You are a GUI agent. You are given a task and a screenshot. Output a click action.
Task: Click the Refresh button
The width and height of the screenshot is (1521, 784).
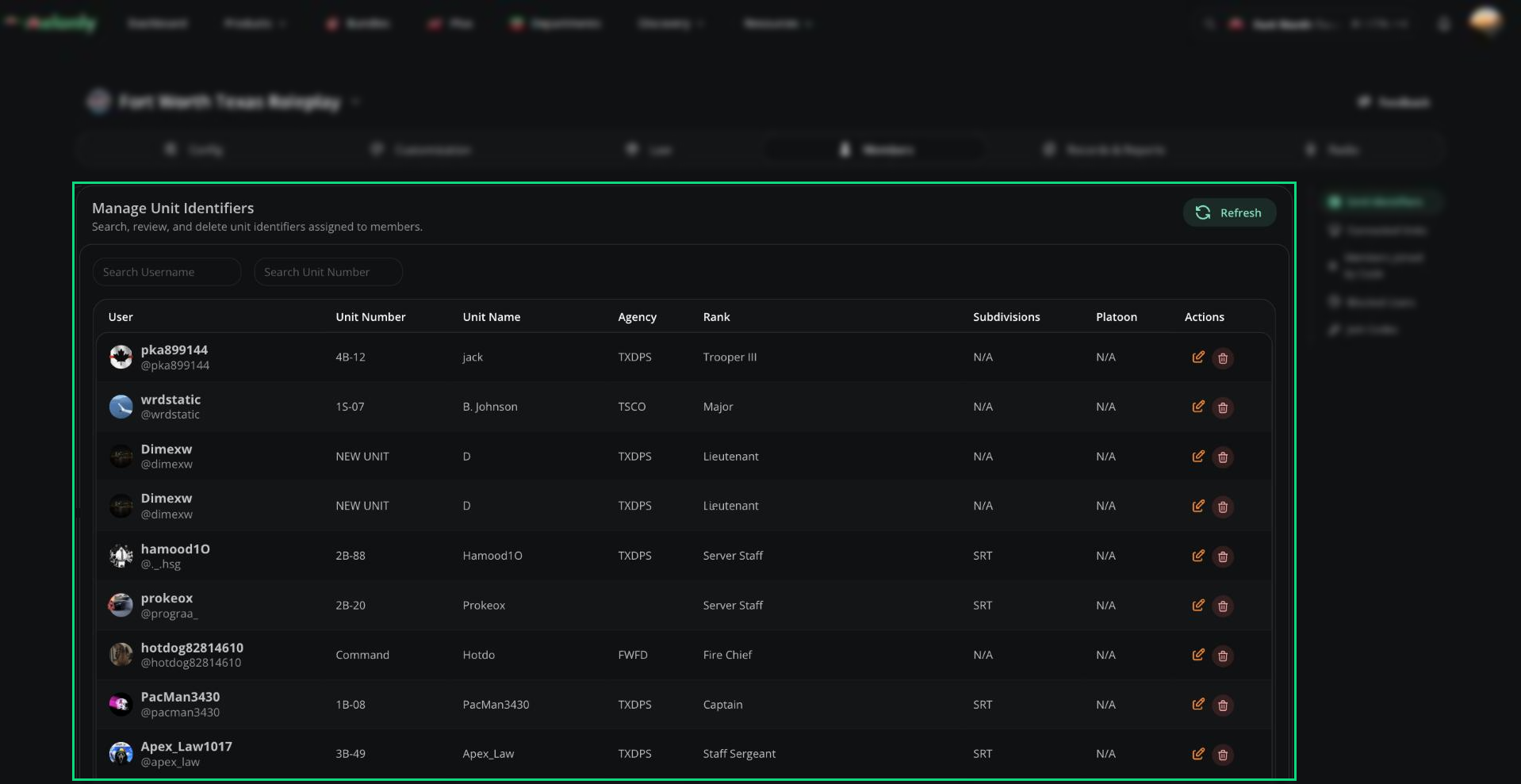pyautogui.click(x=1229, y=212)
